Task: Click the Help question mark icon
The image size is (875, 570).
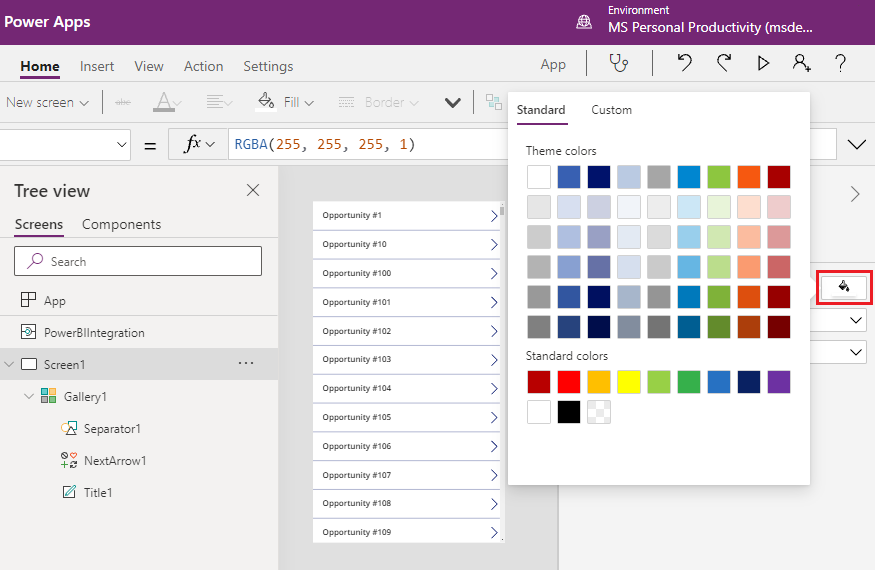Action: point(840,64)
